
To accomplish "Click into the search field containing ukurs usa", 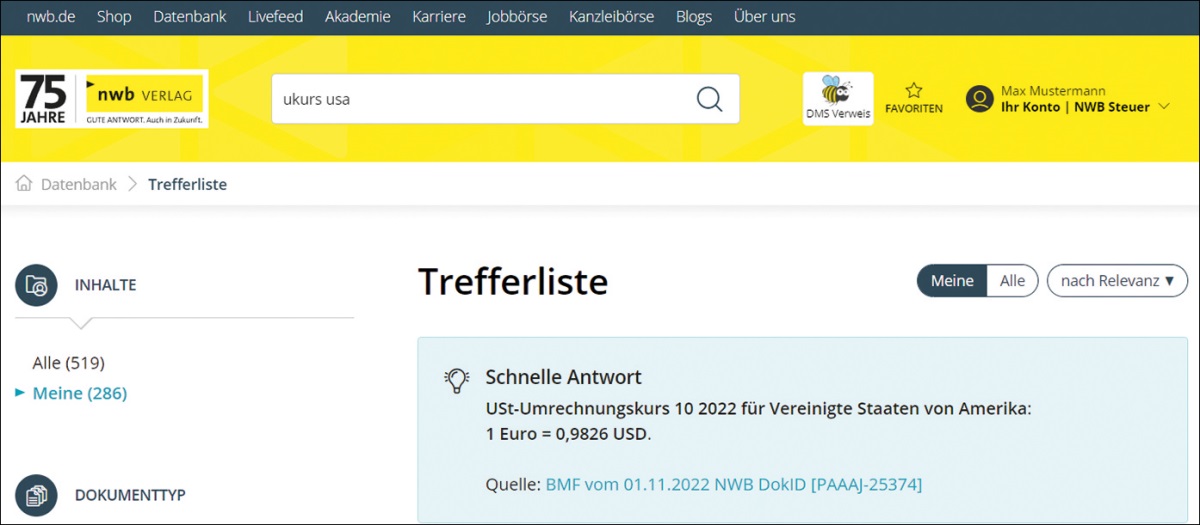I will [x=480, y=99].
